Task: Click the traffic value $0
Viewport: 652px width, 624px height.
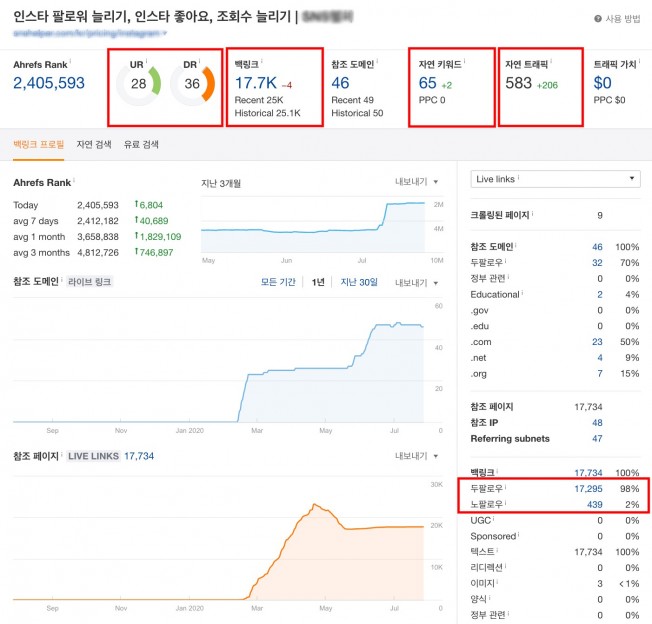Action: tap(603, 83)
